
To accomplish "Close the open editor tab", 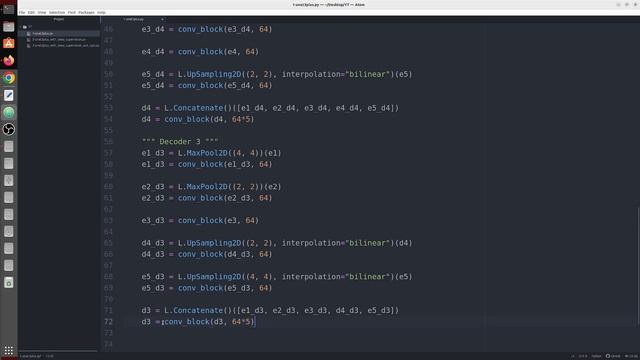I will click(162, 19).
